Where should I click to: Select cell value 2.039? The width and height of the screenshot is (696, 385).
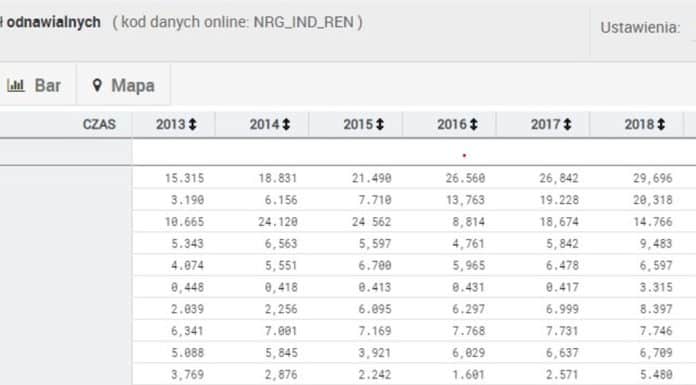188,309
